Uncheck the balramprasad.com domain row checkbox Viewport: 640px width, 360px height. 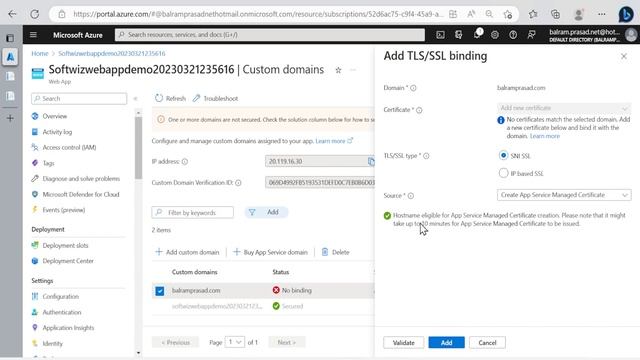point(160,291)
